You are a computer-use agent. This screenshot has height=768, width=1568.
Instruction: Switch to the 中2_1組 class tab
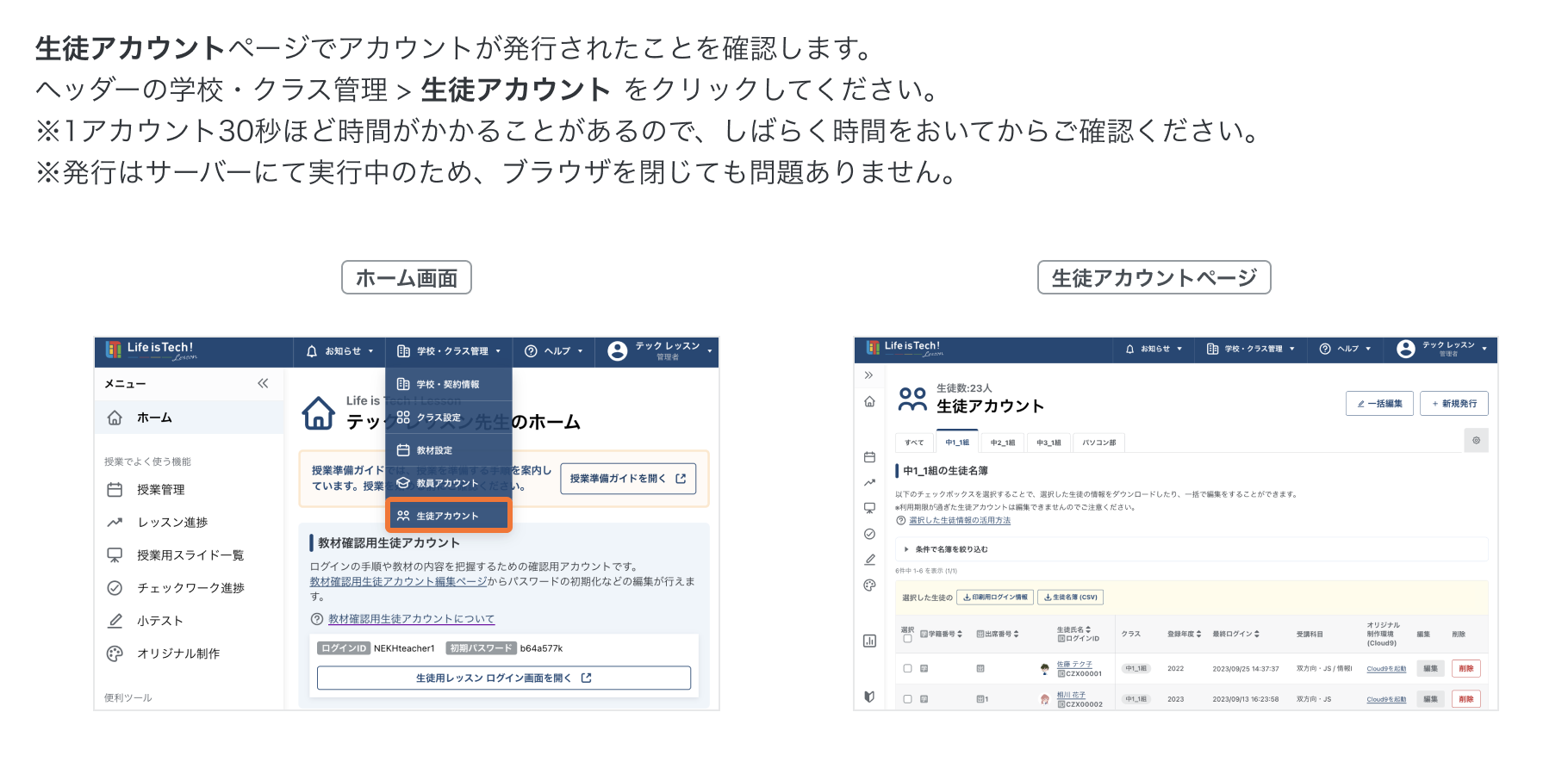click(1002, 443)
